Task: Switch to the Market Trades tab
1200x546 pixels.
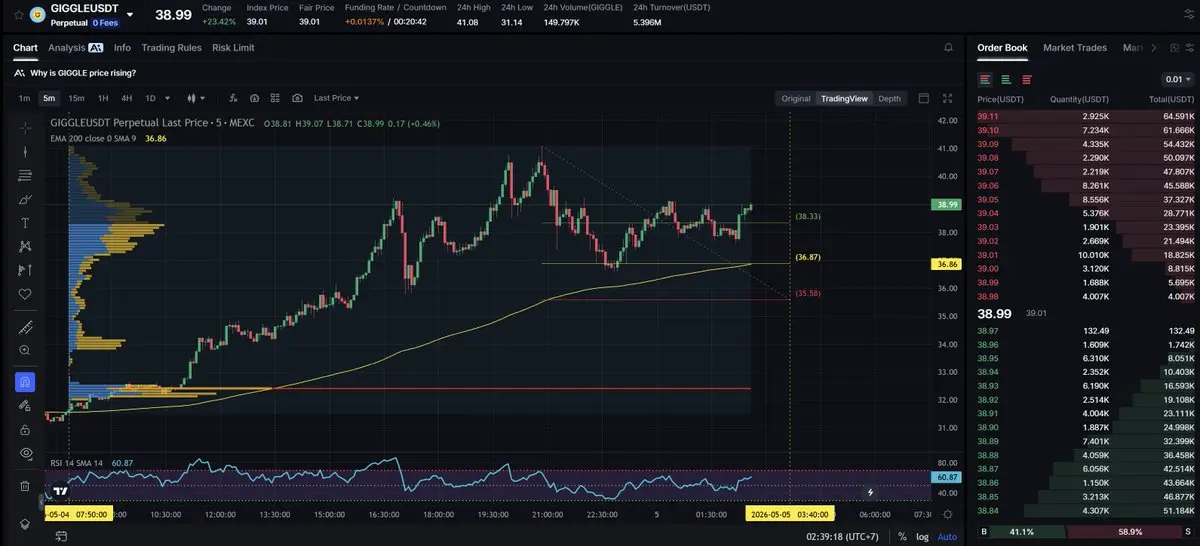Action: click(1075, 47)
